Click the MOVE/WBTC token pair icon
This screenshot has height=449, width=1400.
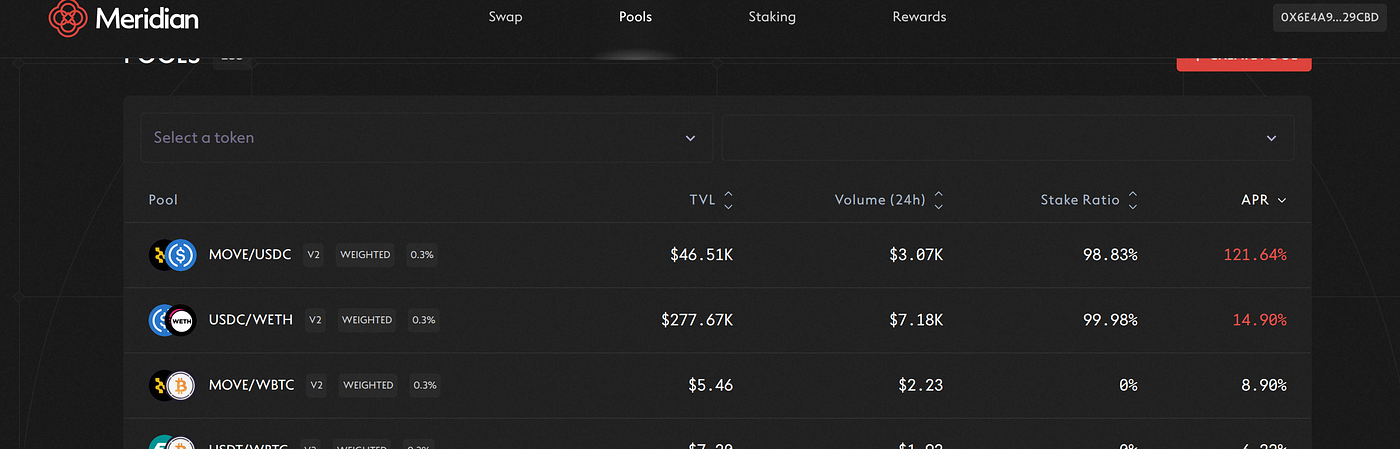point(172,385)
